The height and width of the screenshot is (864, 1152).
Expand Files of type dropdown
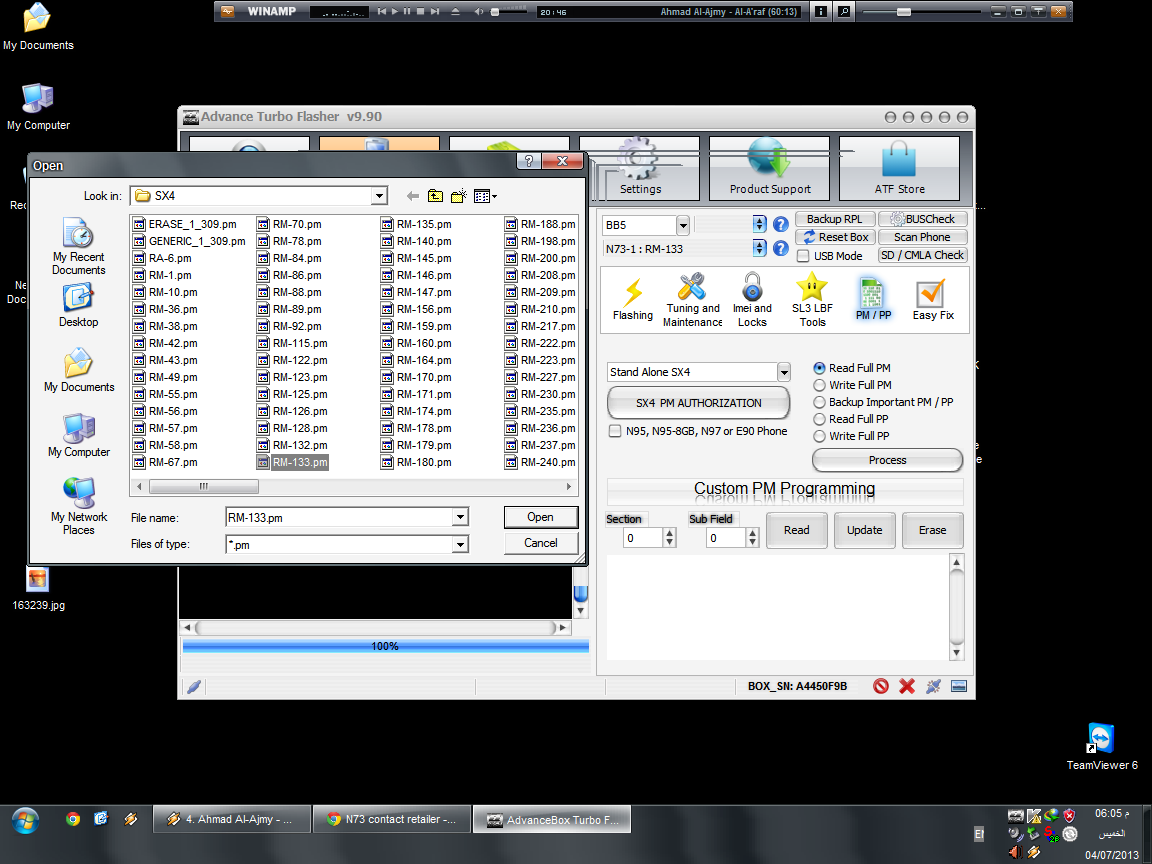460,544
